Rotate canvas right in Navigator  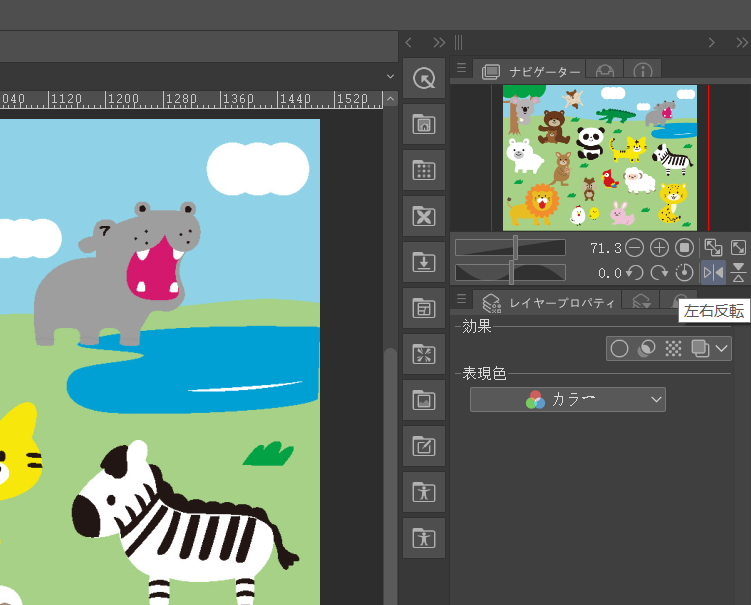(x=659, y=273)
